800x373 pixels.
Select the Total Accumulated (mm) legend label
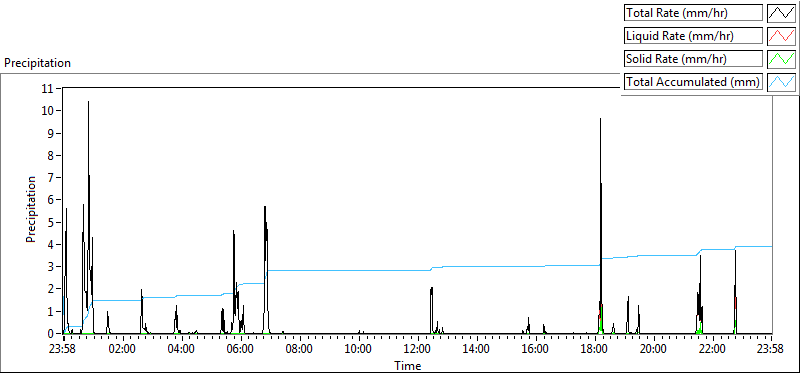point(694,81)
